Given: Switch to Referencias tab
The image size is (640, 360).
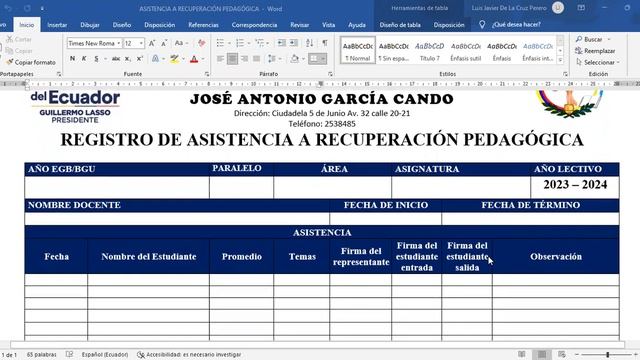Looking at the screenshot, I should [x=203, y=25].
